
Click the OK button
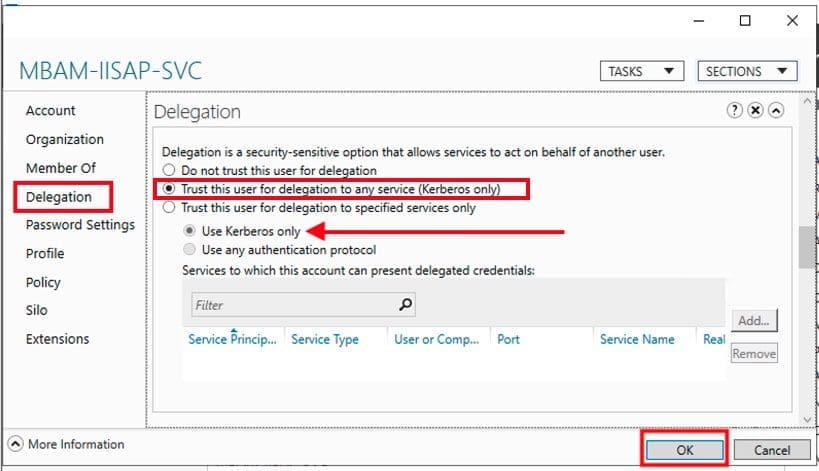(x=684, y=450)
